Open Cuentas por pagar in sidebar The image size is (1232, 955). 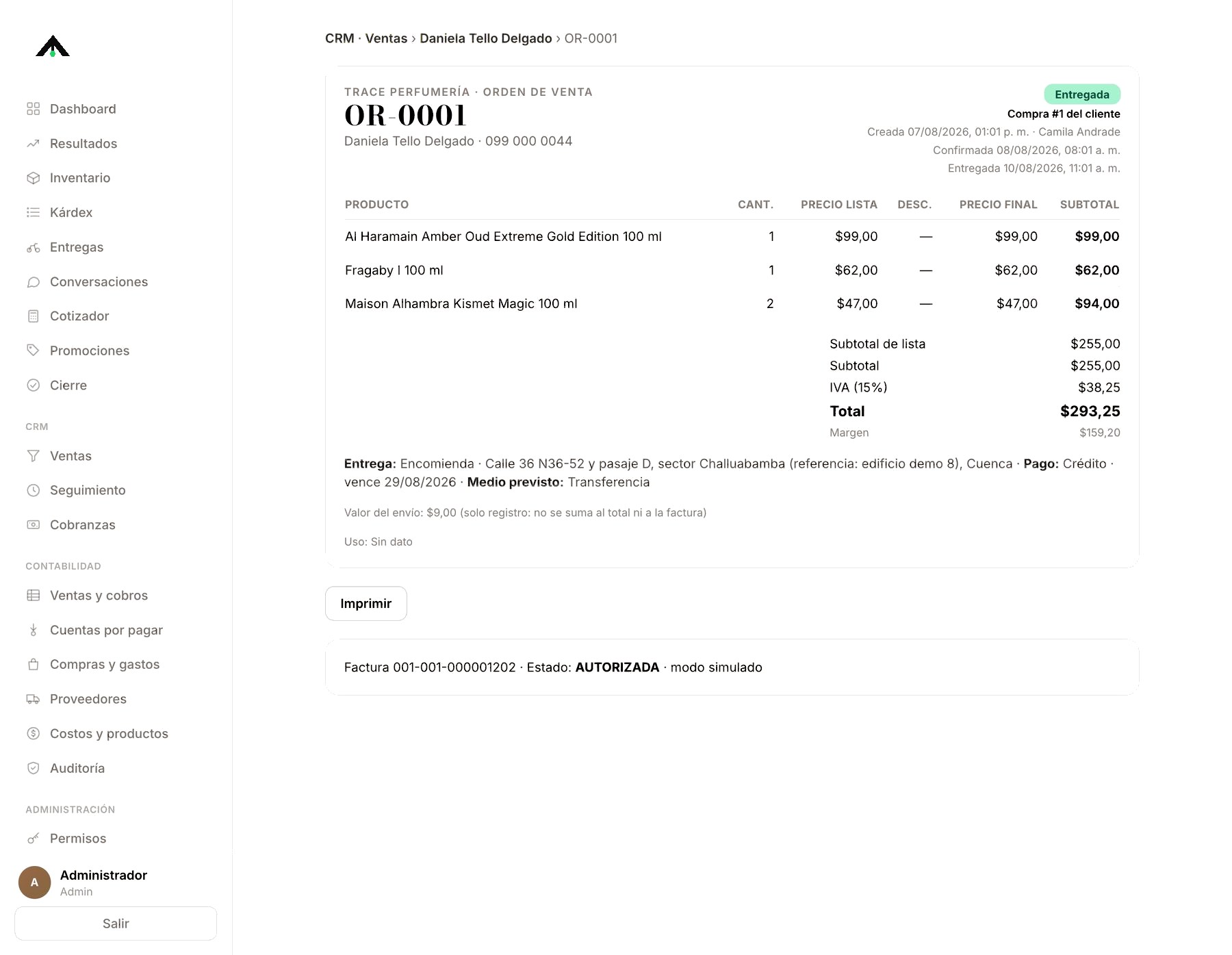click(106, 630)
